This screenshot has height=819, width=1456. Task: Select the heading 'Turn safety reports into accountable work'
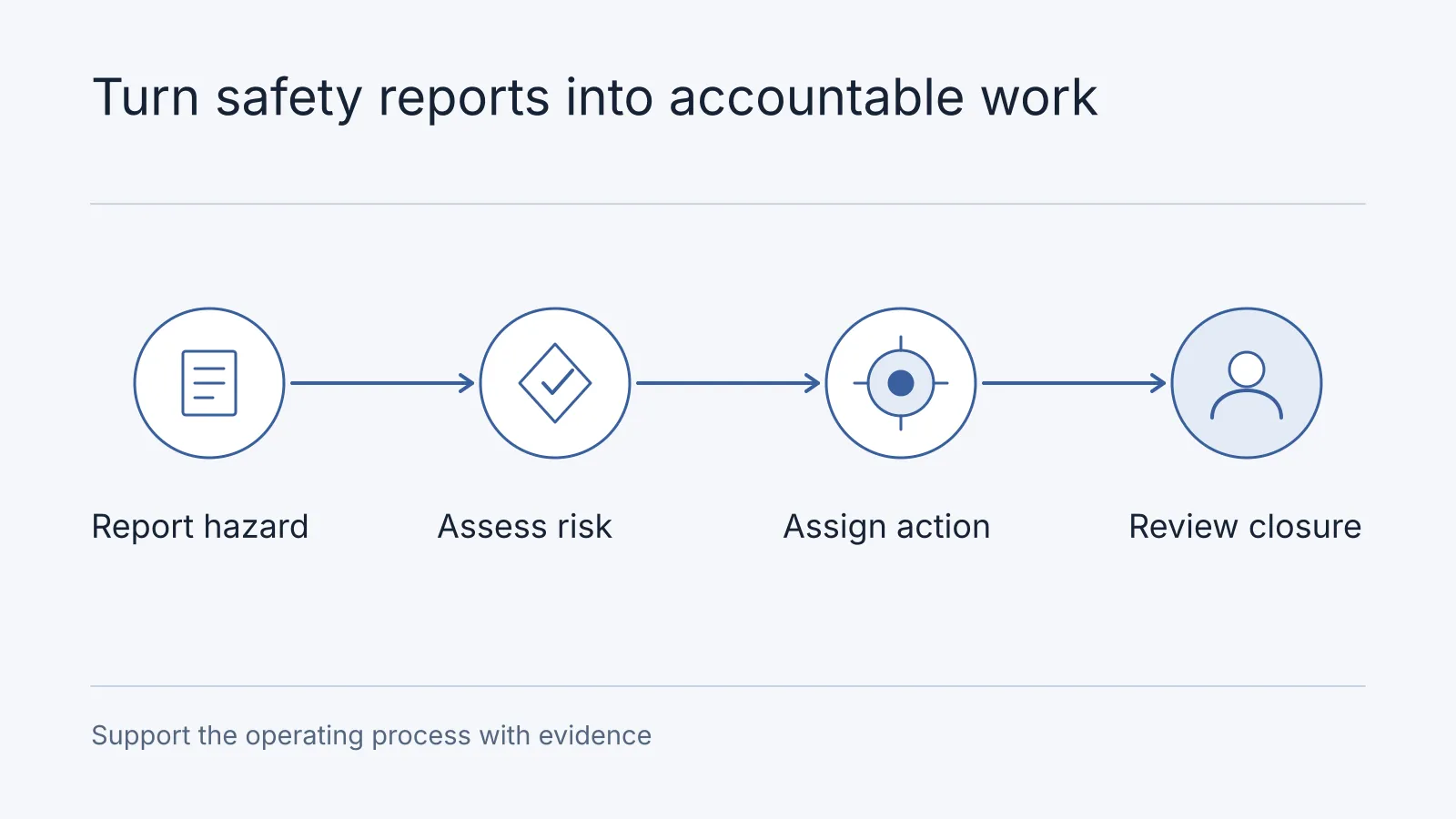pyautogui.click(x=595, y=98)
